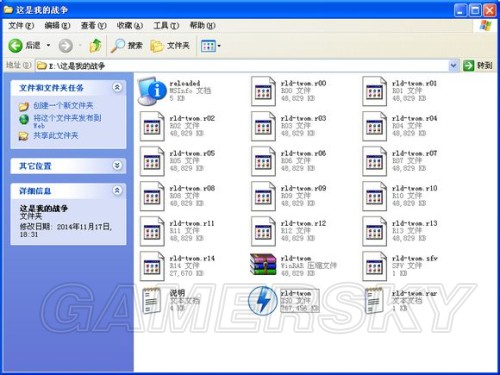Select the rld-twom lightning disc image icon
The width and height of the screenshot is (500, 375).
coord(263,301)
